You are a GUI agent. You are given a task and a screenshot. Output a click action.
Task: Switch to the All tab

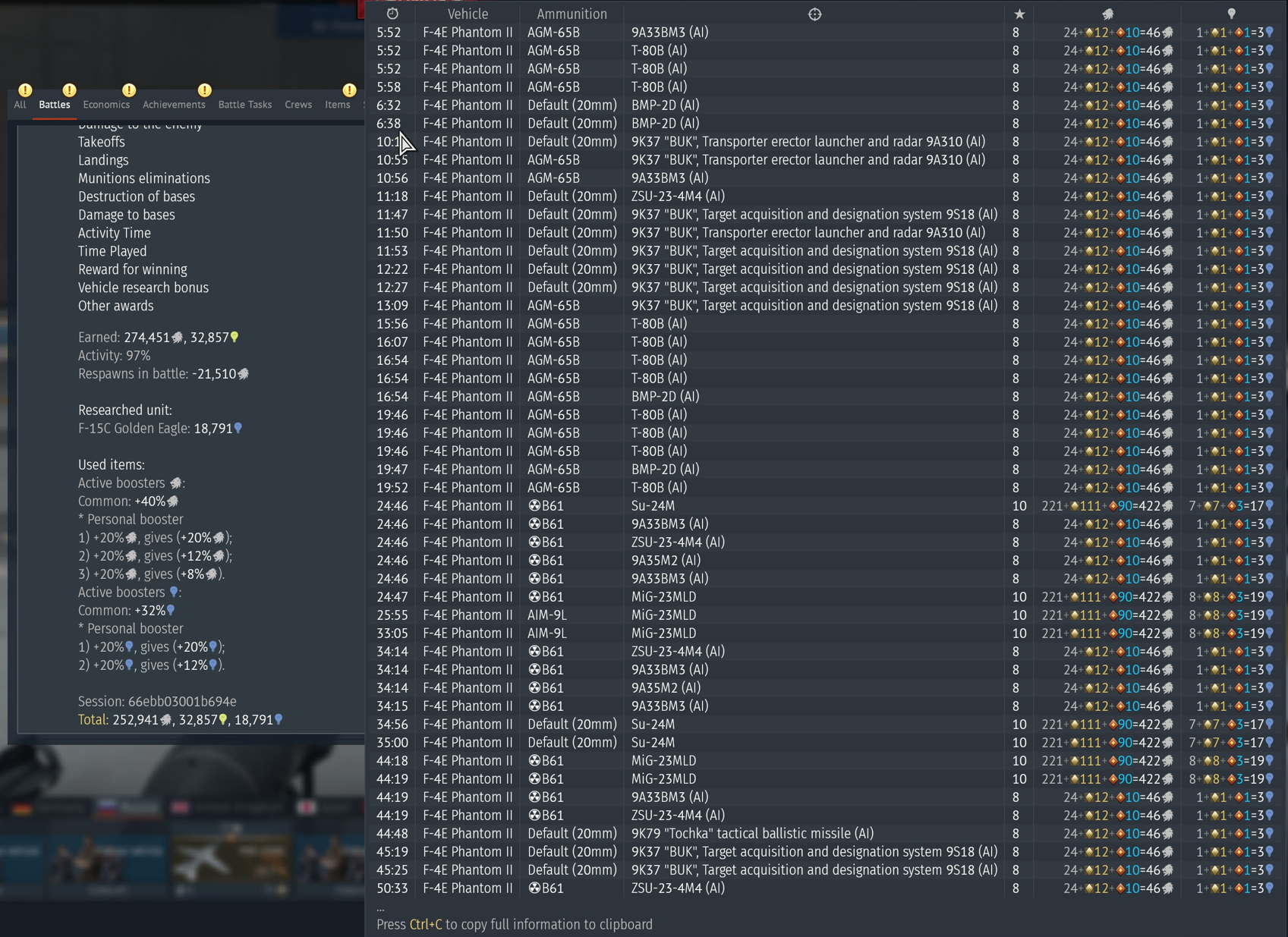20,105
